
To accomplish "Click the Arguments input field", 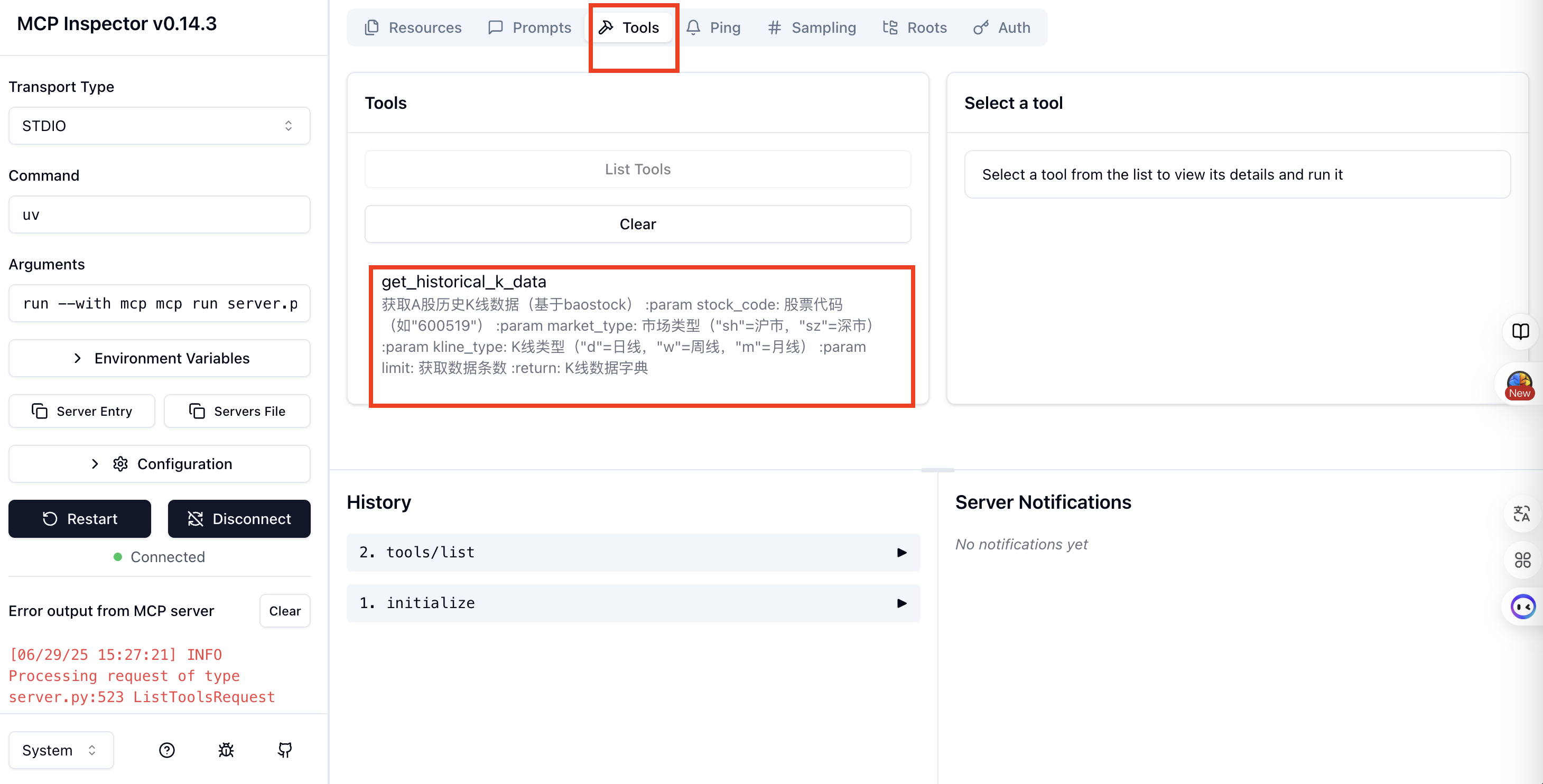I will 160,304.
